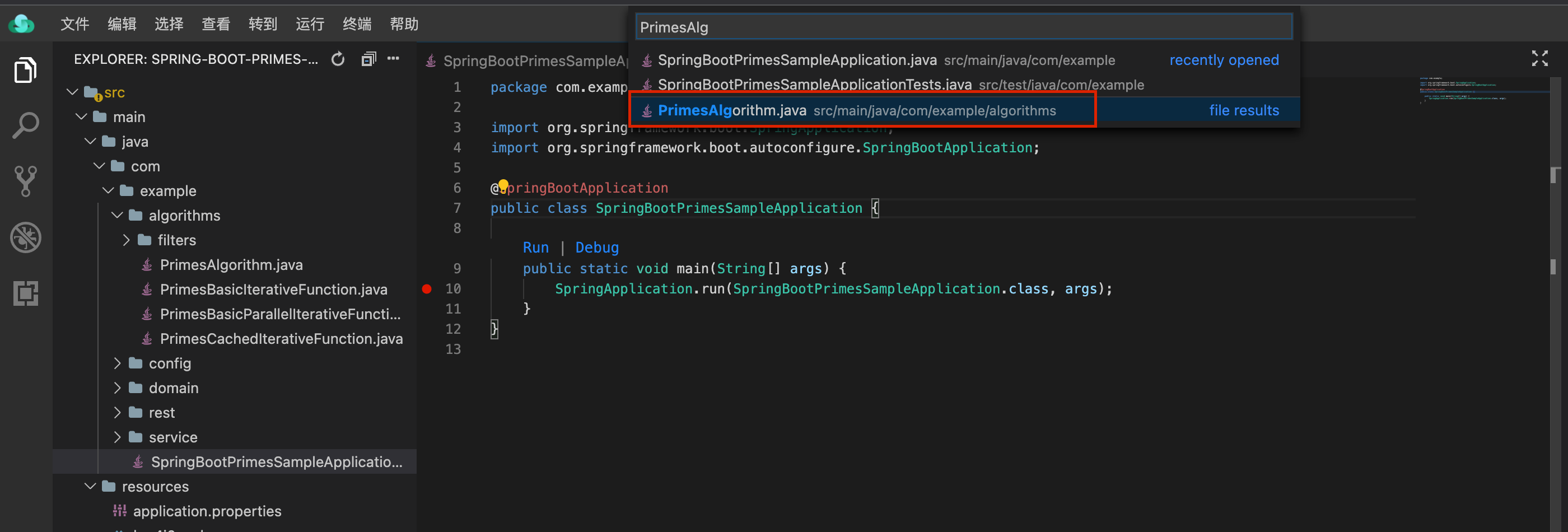This screenshot has height=532, width=1568.
Task: Select SpringBootPrimesSampleApplicationTests.java quick open result
Action: pos(964,85)
